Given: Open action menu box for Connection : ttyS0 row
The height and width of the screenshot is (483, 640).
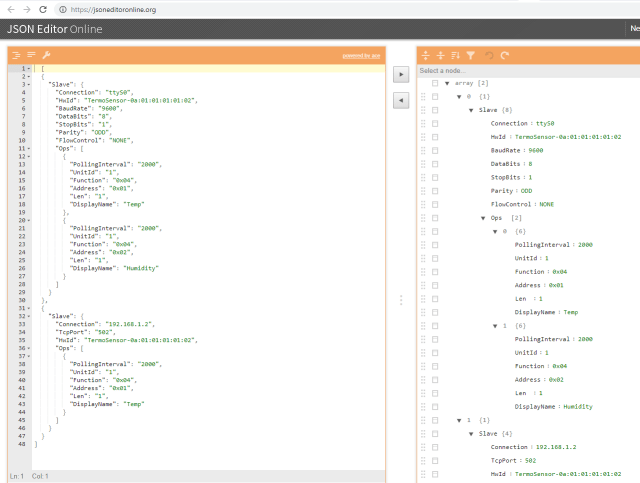Looking at the screenshot, I should pyautogui.click(x=435, y=123).
